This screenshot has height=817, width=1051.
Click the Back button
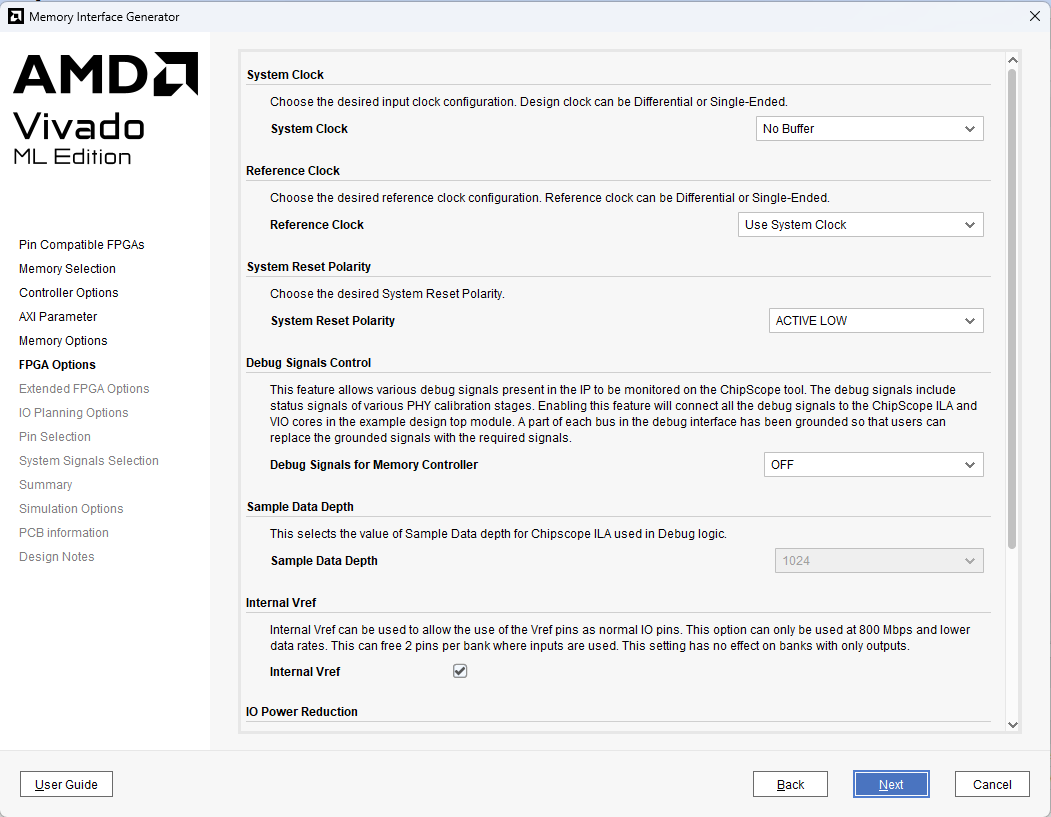tap(790, 785)
